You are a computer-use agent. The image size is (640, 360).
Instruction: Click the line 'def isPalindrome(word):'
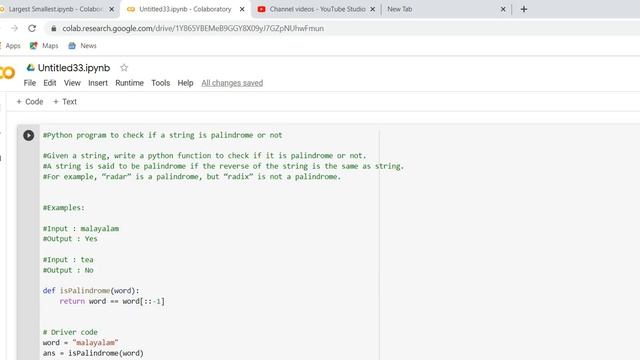click(x=91, y=291)
